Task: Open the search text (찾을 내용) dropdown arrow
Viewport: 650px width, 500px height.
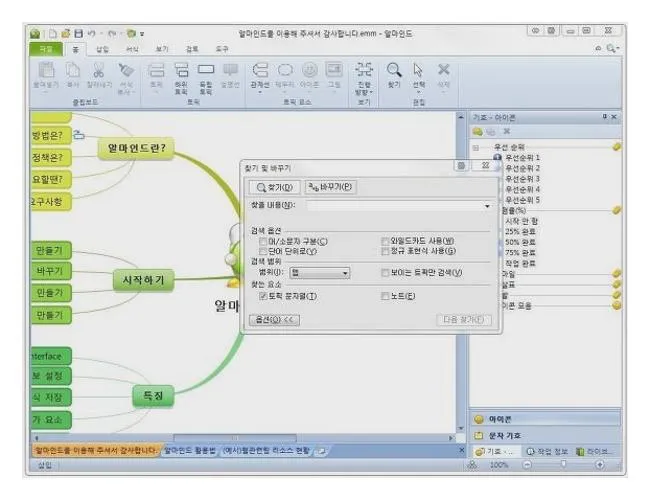Action: click(487, 206)
